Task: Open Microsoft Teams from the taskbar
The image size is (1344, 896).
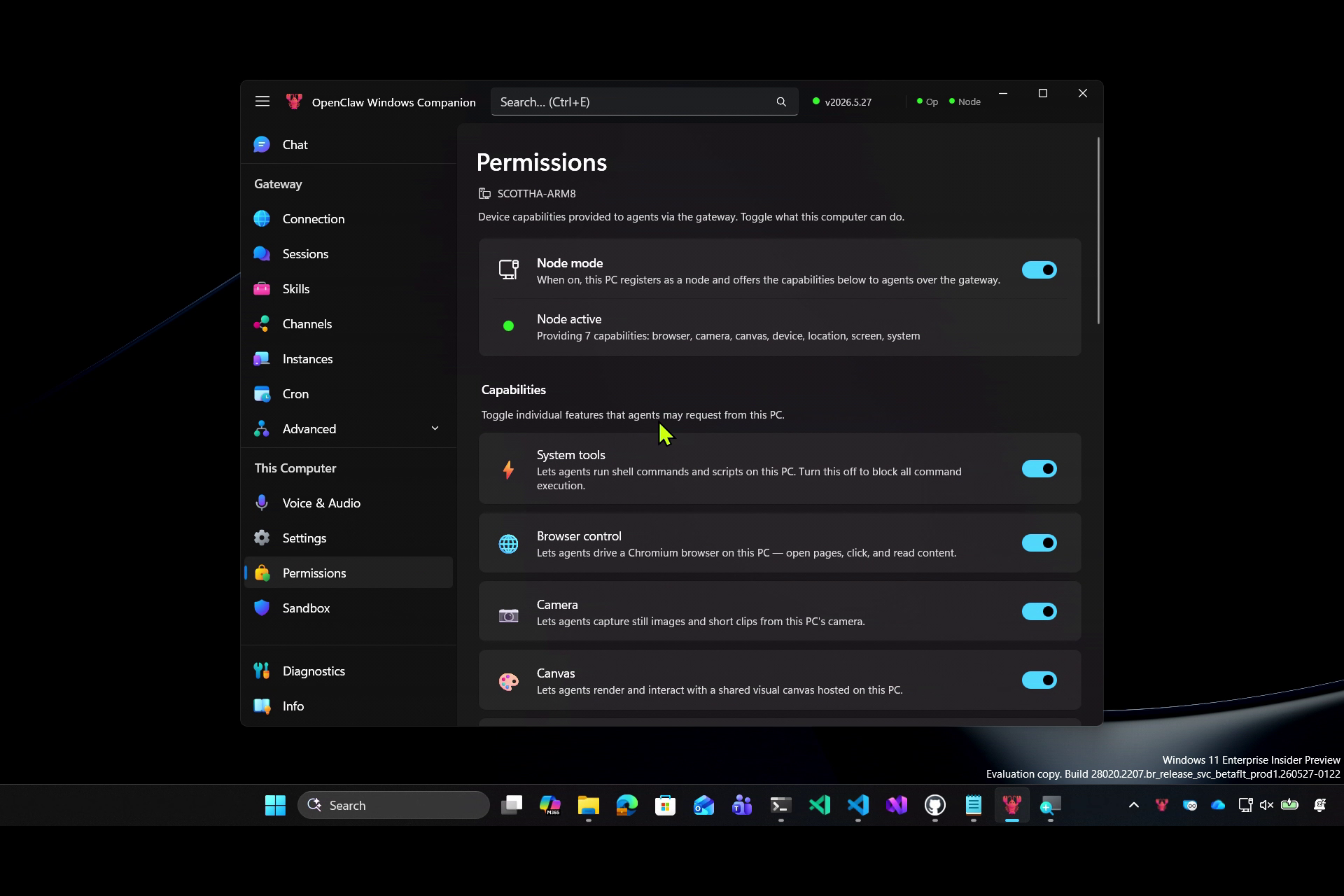Action: pos(743,805)
